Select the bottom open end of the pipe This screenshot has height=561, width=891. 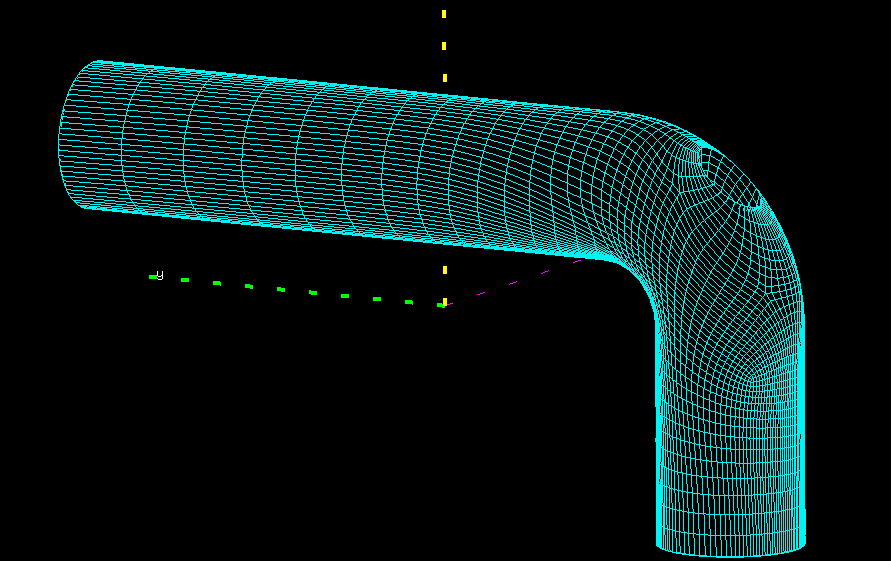[731, 545]
